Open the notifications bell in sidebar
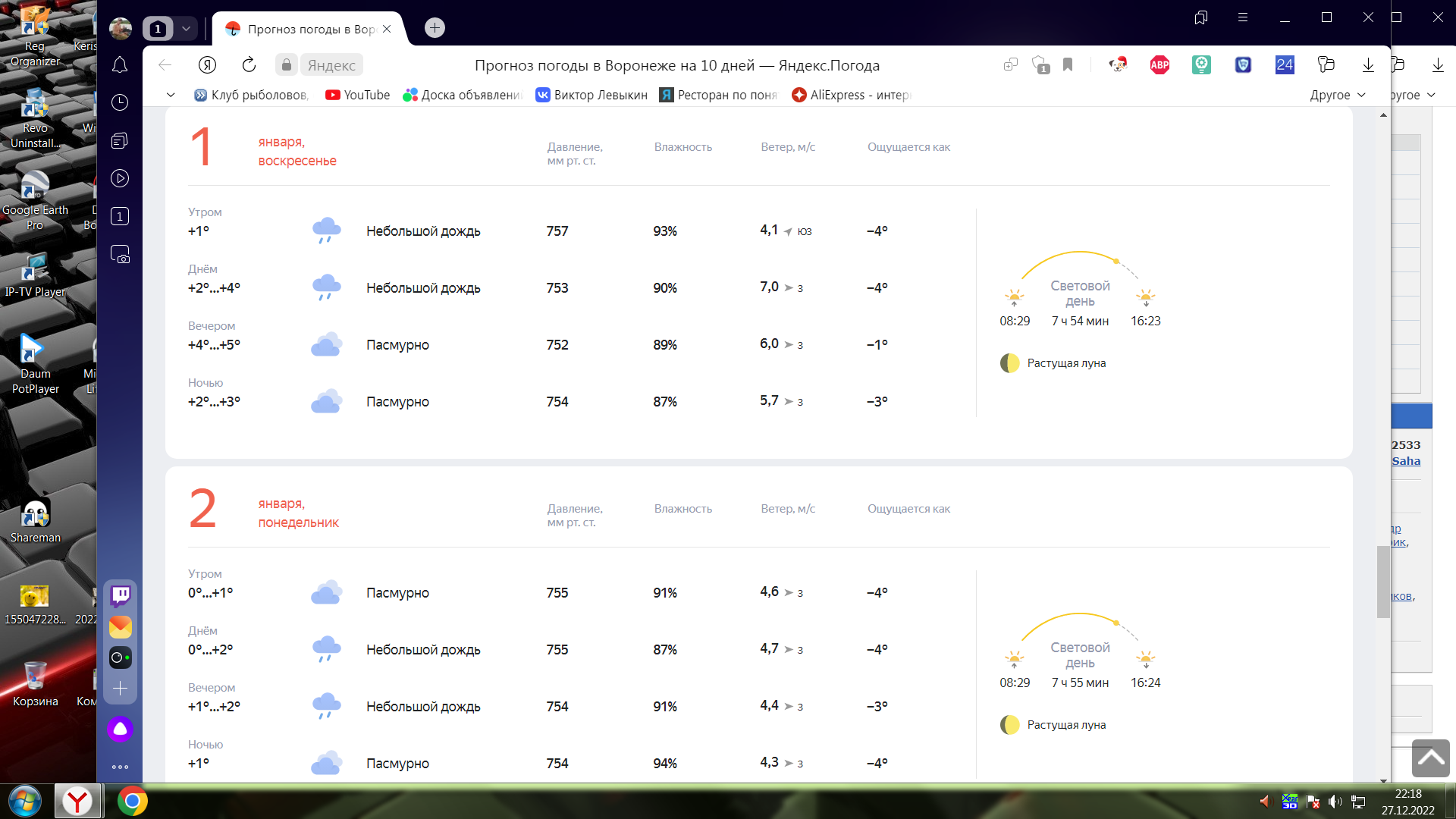 [120, 65]
